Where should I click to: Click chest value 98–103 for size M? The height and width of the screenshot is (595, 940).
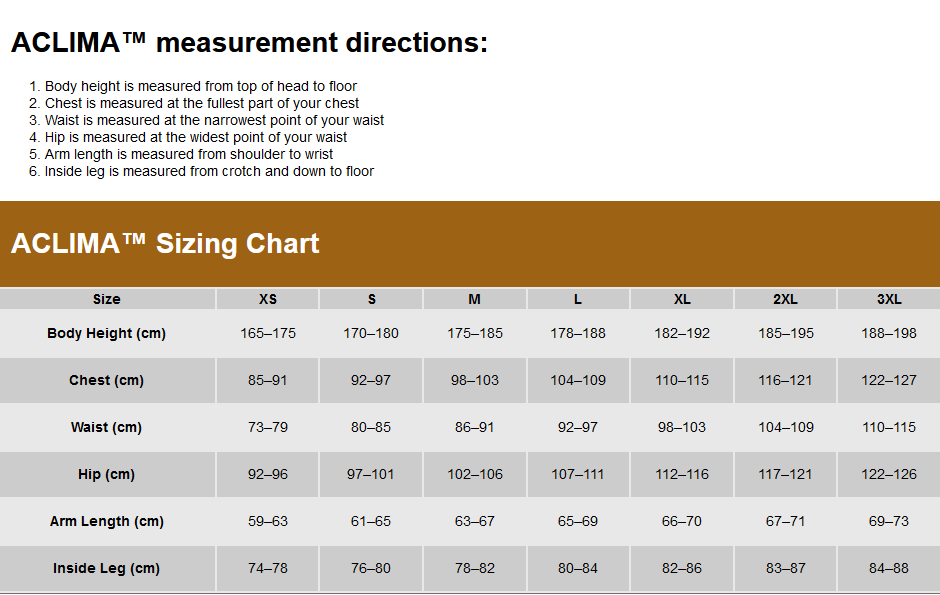475,380
